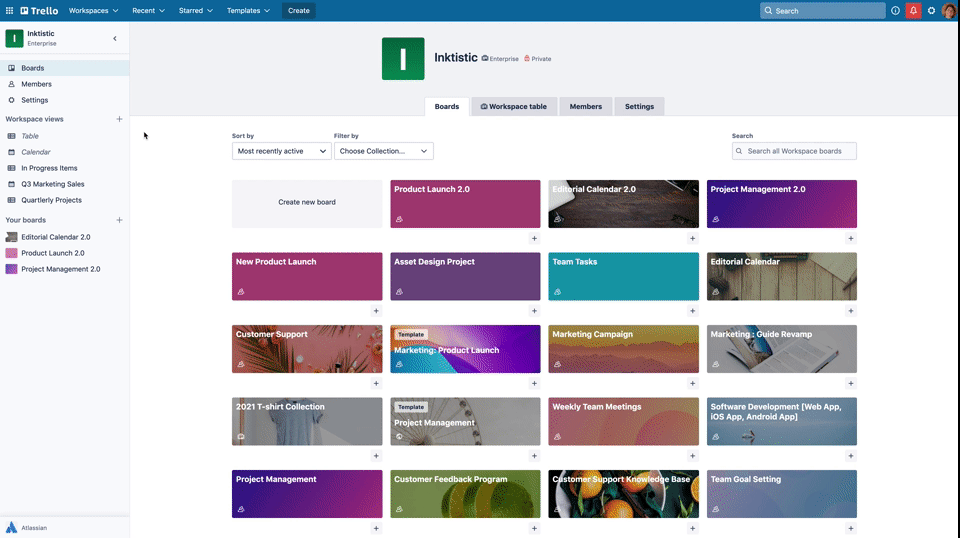Select Members in the sidebar
Image resolution: width=960 pixels, height=538 pixels.
click(64, 84)
